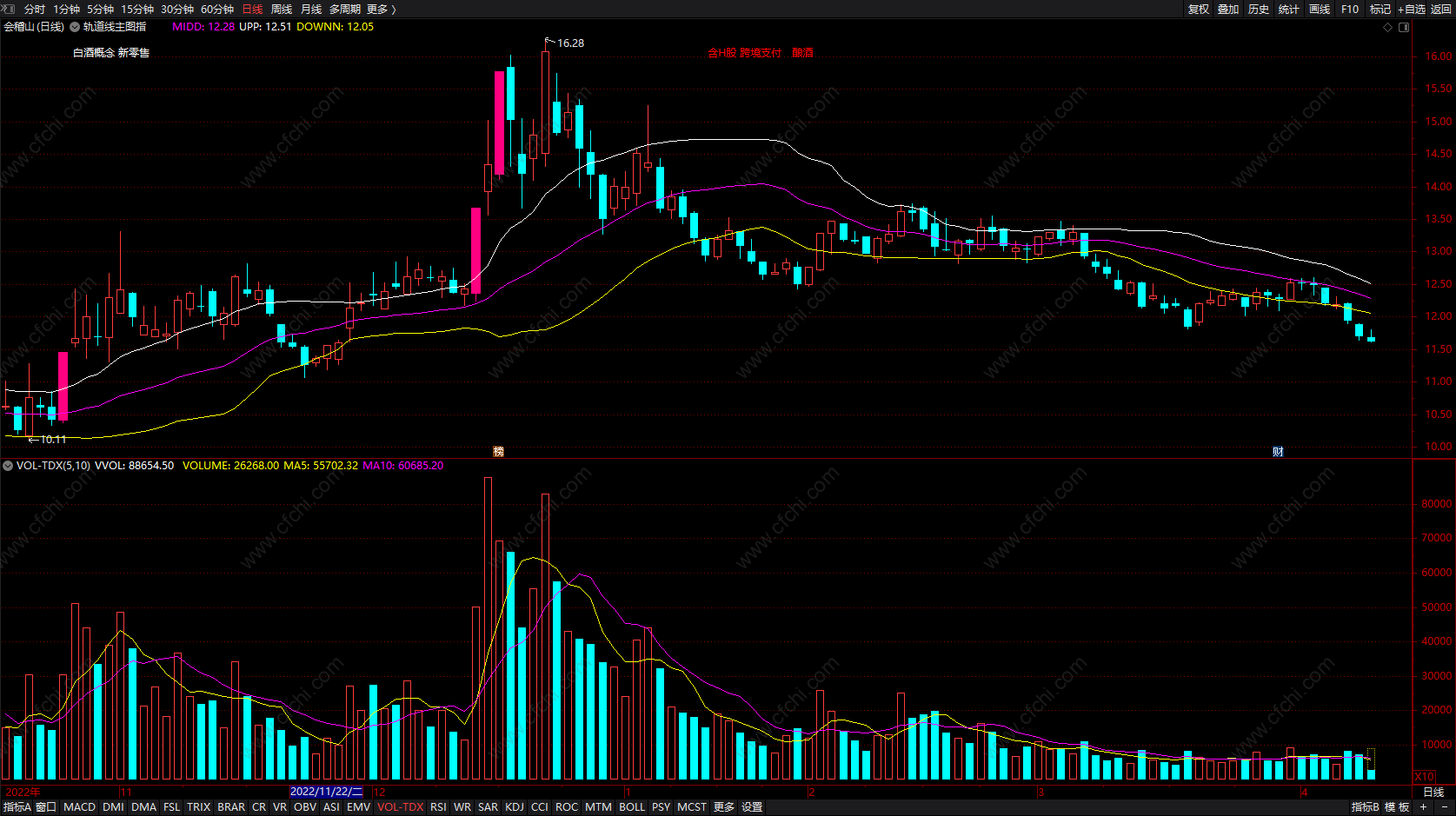Toggle the side panel icon near the price axis
The image size is (1456, 816).
1404,27
